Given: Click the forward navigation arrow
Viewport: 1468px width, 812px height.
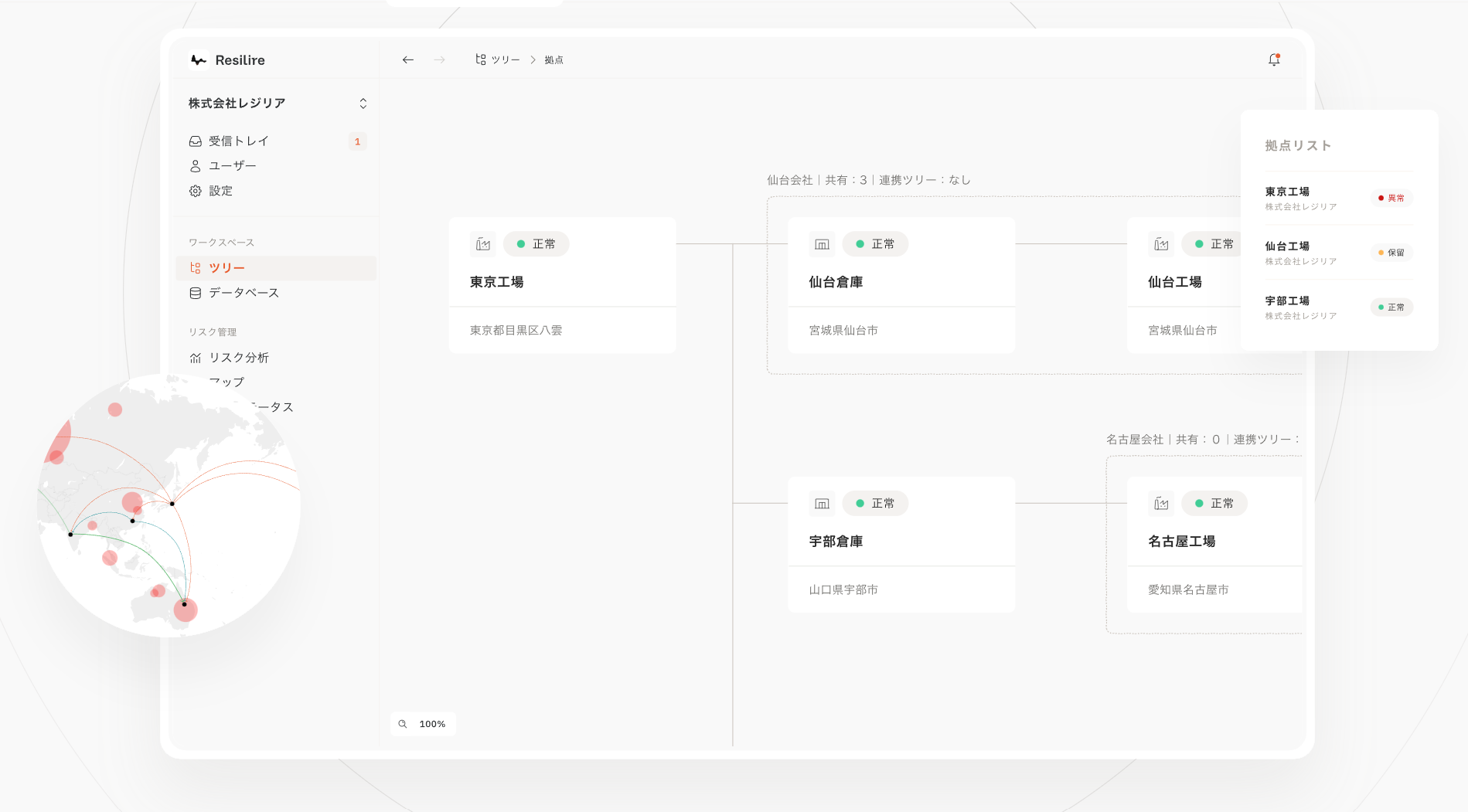Looking at the screenshot, I should point(439,59).
